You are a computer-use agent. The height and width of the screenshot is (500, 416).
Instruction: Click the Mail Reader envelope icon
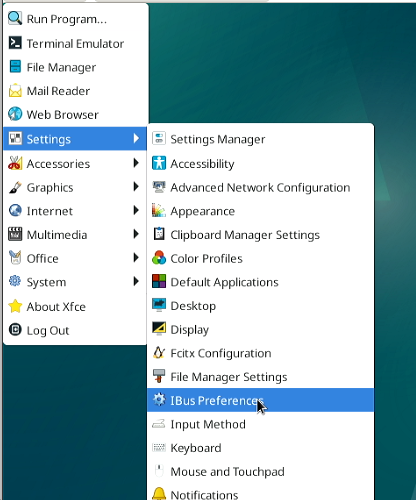pos(15,91)
